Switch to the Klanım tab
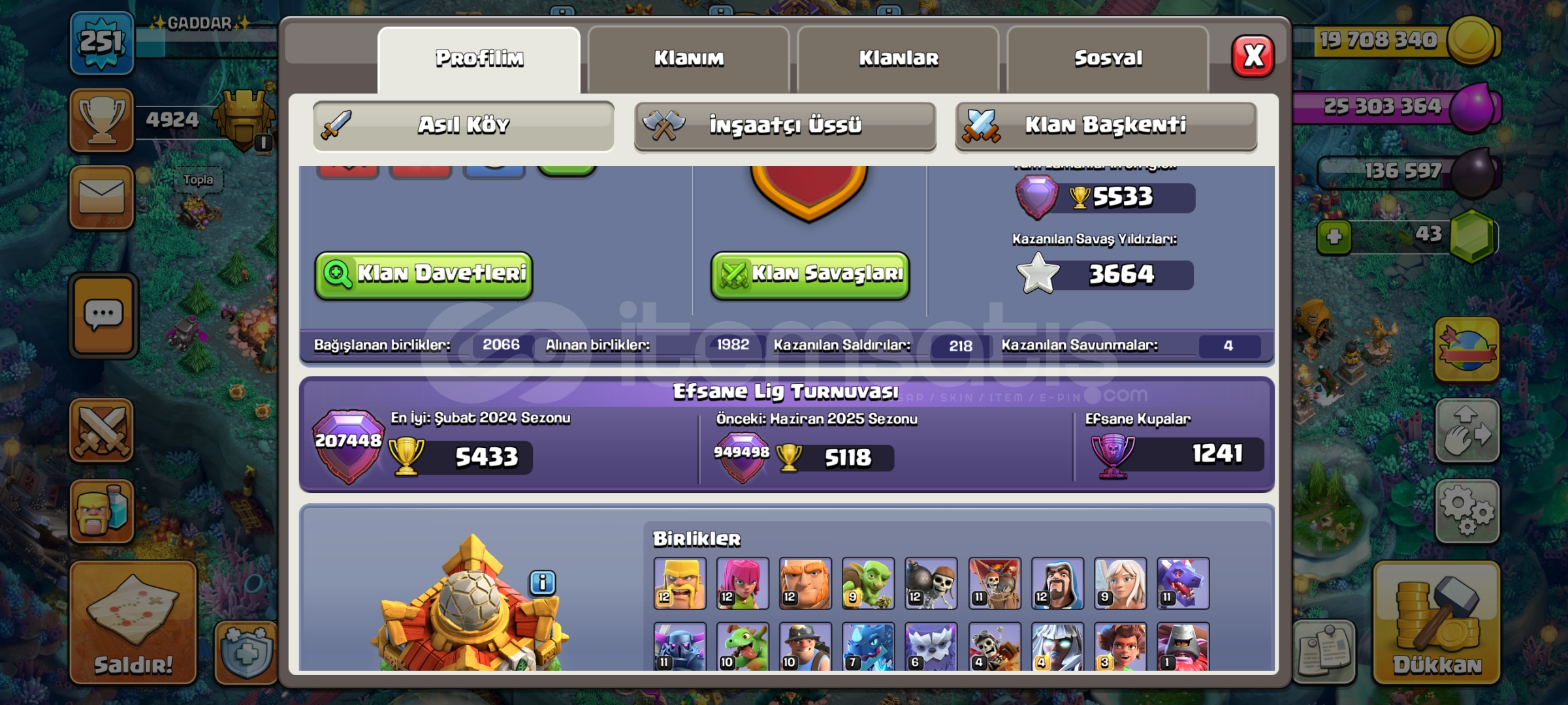 [x=689, y=59]
